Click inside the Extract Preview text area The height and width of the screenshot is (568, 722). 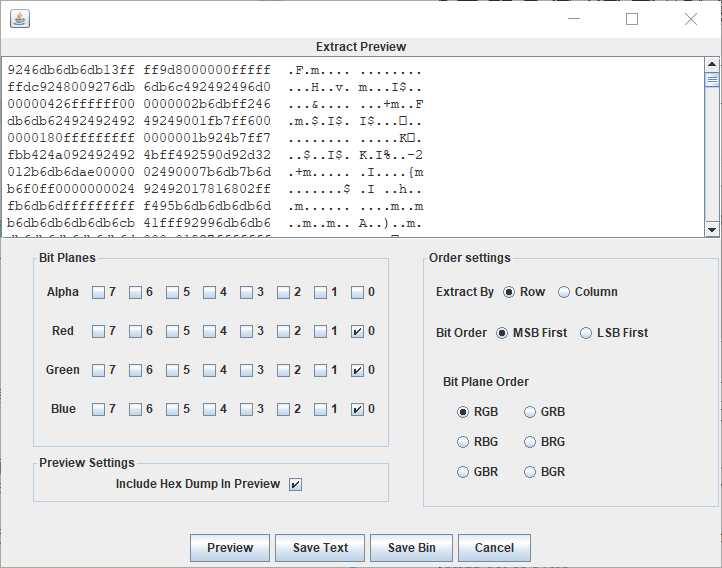pyautogui.click(x=353, y=147)
